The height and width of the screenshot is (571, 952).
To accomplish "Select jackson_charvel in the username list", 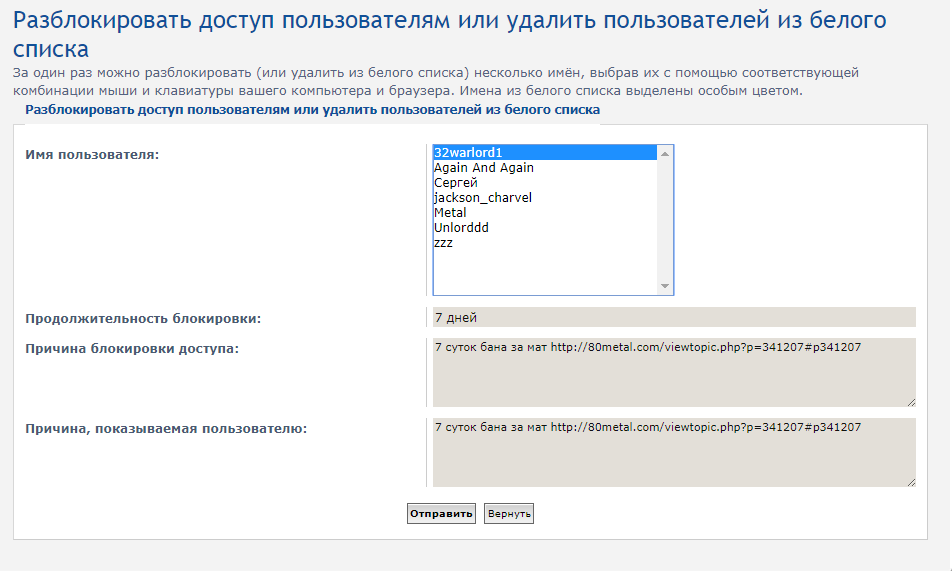I will tap(545, 198).
